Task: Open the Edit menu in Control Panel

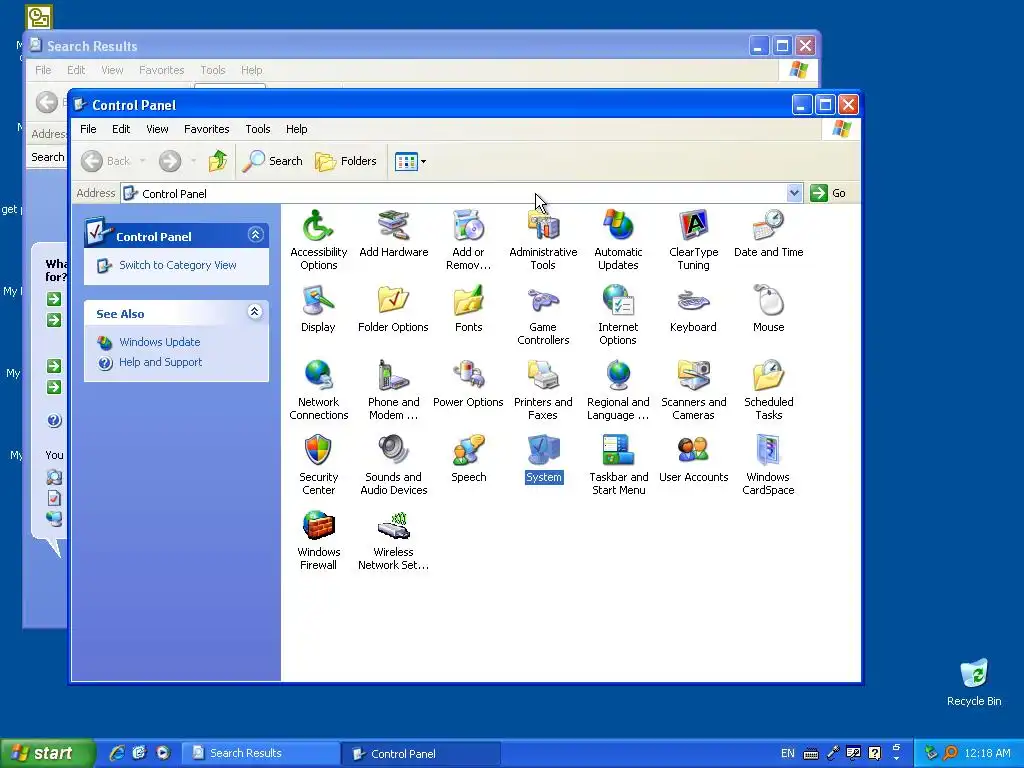Action: [121, 129]
